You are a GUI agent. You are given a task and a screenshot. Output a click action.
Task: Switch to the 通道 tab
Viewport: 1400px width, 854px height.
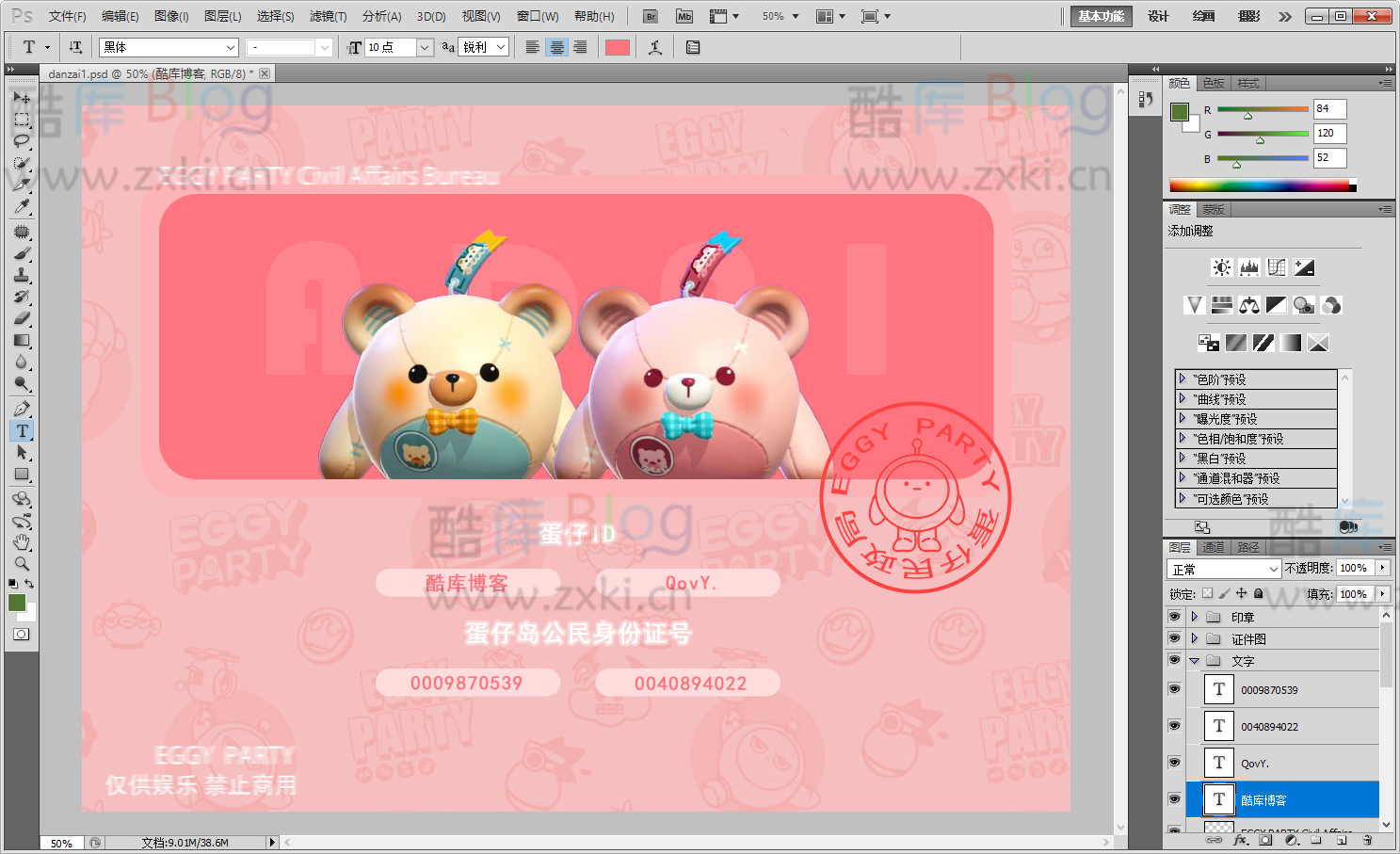[x=1214, y=547]
